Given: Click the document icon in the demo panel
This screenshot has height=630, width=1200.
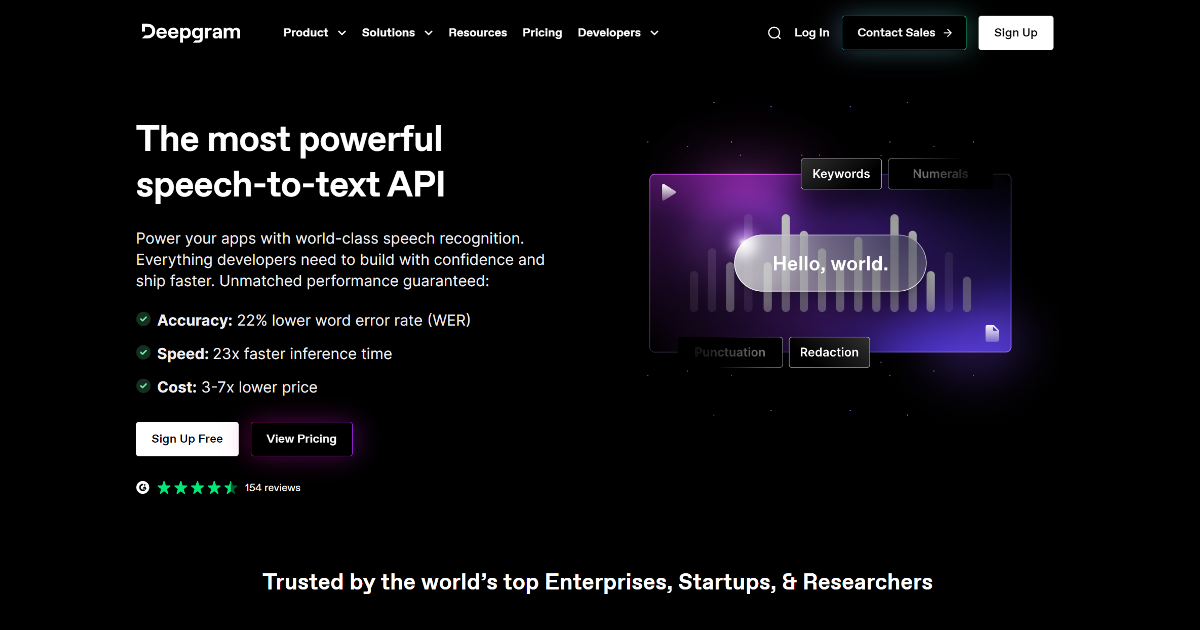Looking at the screenshot, I should point(991,334).
